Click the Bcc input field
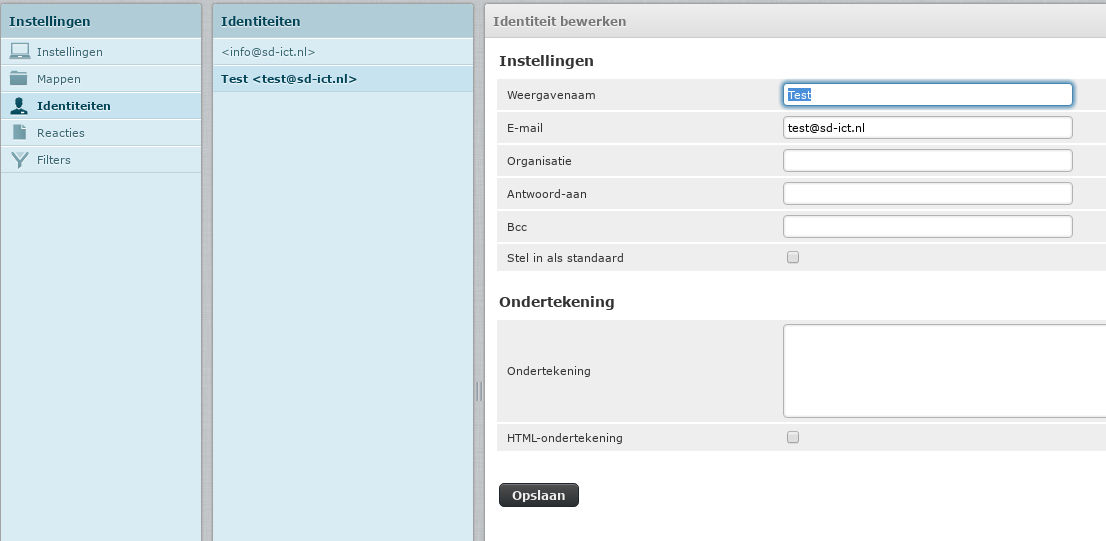 pos(928,226)
